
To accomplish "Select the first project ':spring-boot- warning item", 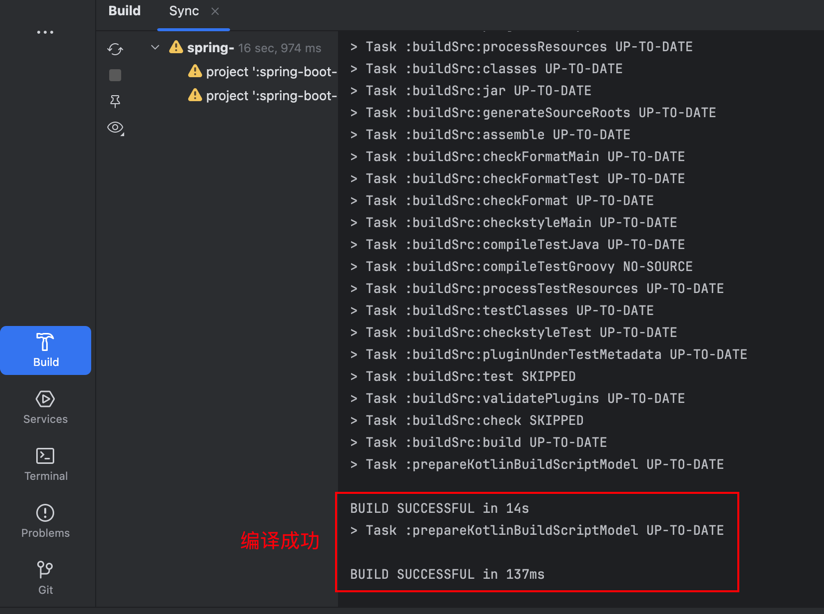I will pos(270,72).
